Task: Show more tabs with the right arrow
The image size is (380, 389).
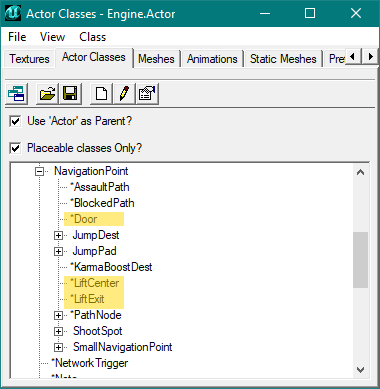Action: (x=370, y=57)
